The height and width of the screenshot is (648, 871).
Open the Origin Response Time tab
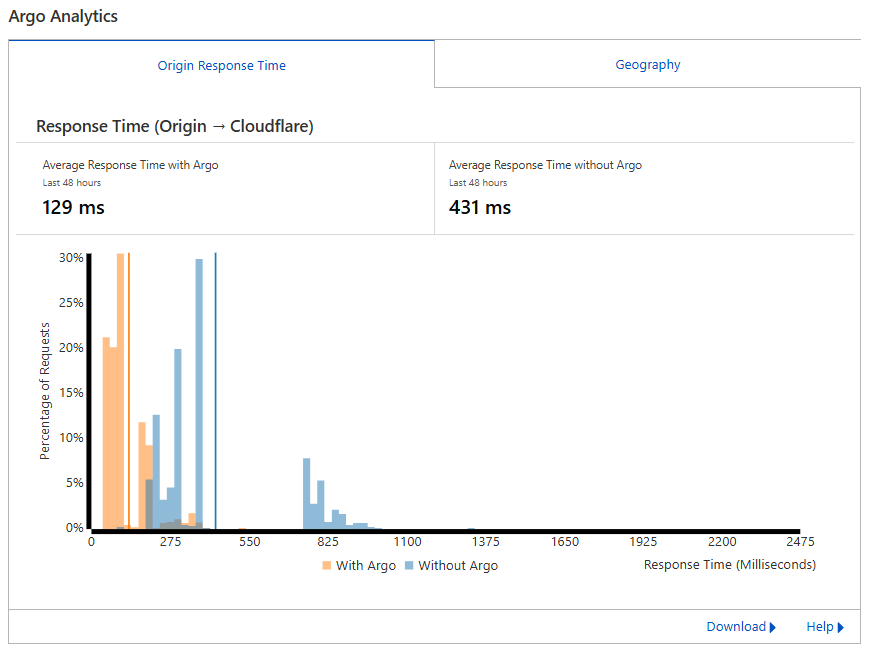[x=222, y=65]
